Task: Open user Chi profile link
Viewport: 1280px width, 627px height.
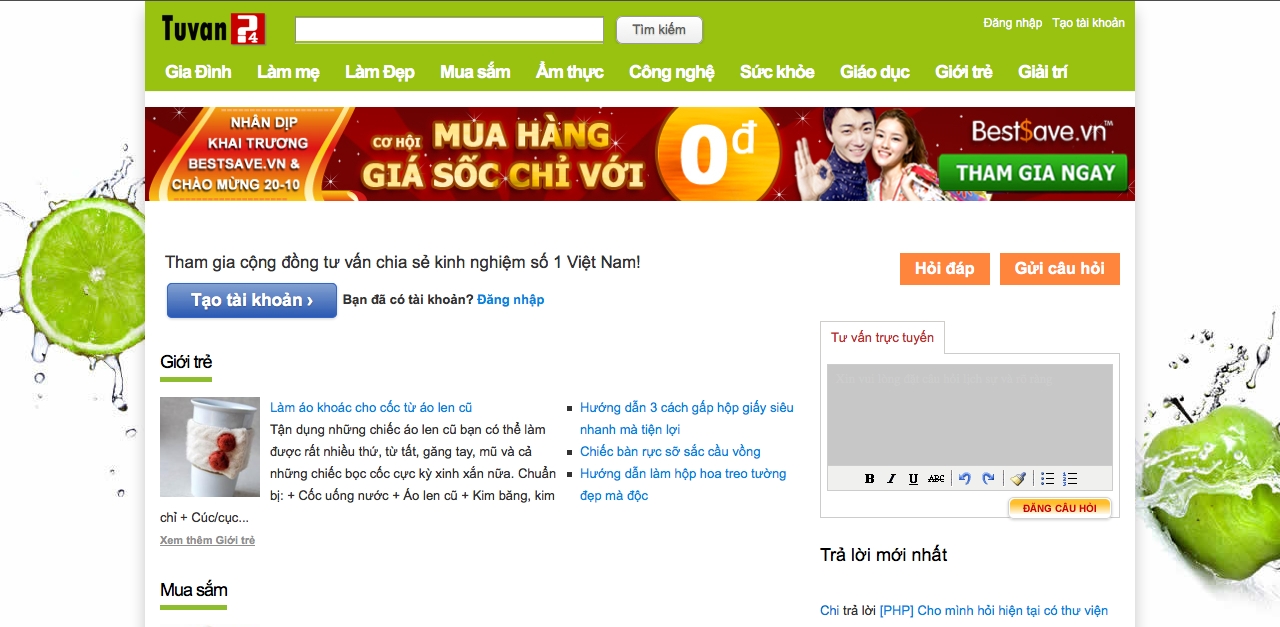Action: point(830,611)
